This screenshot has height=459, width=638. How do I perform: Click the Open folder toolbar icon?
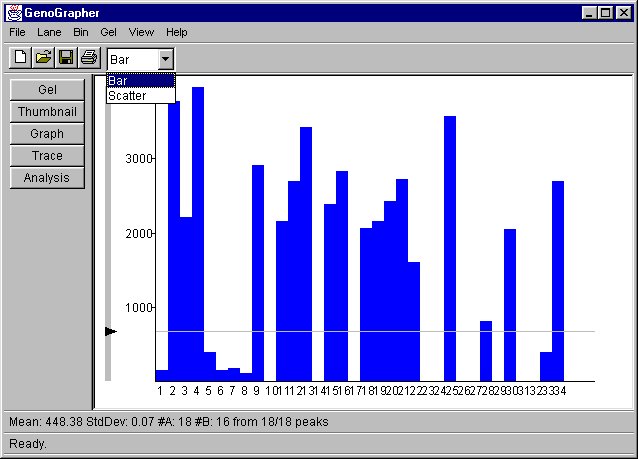(x=43, y=59)
